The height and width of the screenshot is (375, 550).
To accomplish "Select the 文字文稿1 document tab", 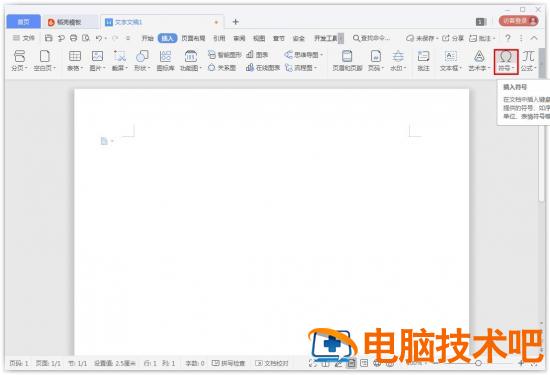I will 162,22.
